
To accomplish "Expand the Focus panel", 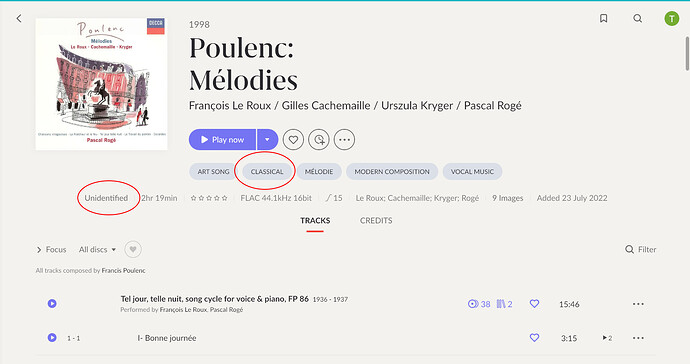I will 51,250.
